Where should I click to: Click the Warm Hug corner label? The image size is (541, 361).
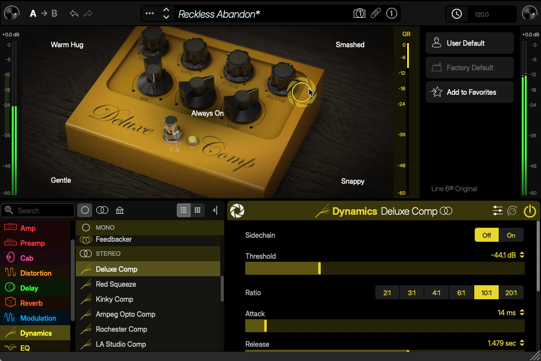[x=67, y=45]
